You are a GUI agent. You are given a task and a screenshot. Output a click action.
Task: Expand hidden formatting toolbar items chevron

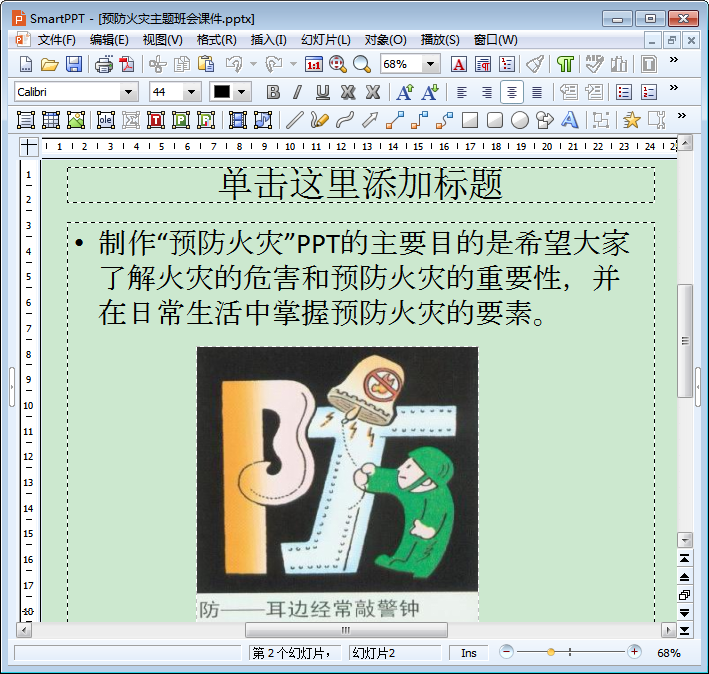(674, 87)
